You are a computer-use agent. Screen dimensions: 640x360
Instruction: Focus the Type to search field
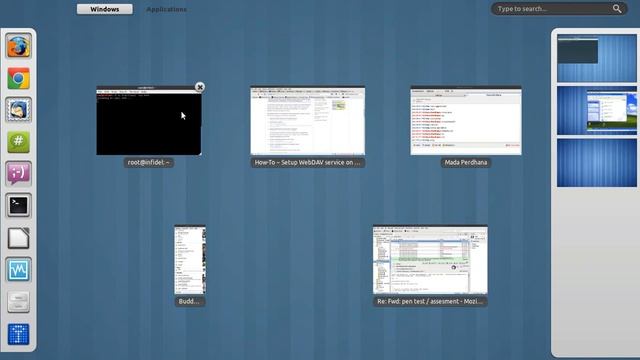coord(559,9)
